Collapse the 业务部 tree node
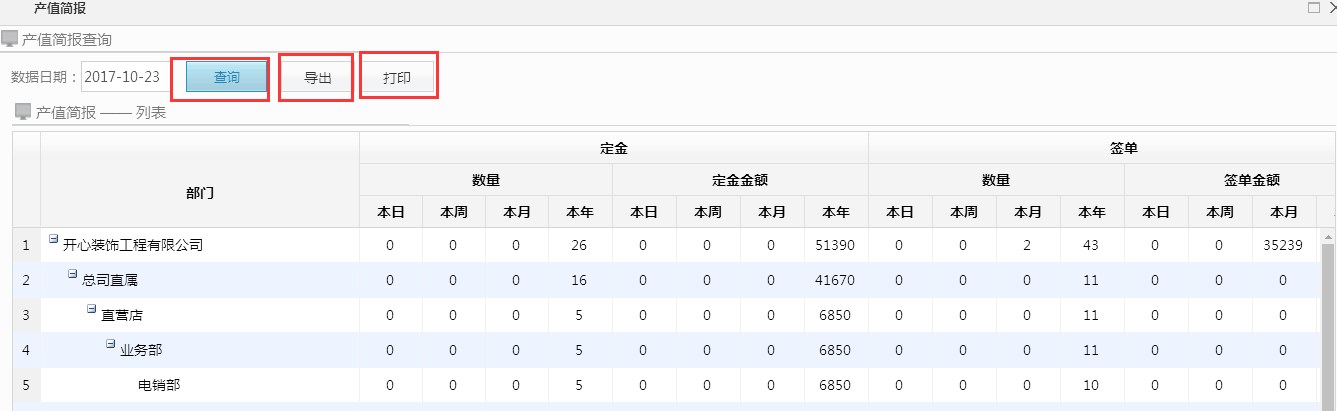 110,344
